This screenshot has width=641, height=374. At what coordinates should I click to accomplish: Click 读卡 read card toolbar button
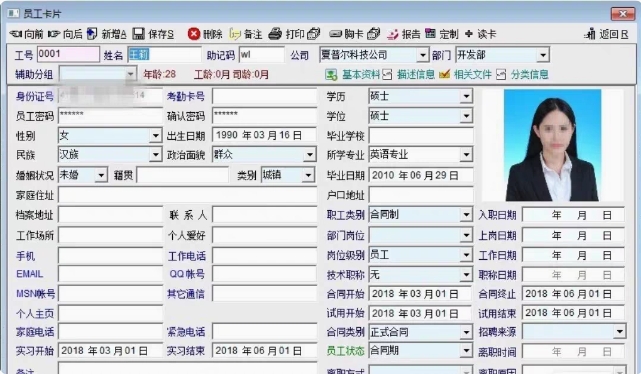tap(480, 34)
